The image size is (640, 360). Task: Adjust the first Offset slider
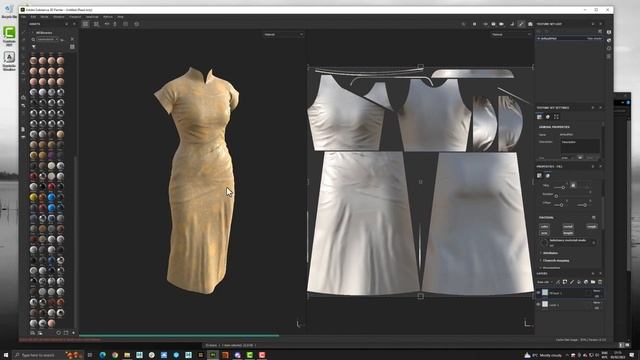click(x=560, y=205)
